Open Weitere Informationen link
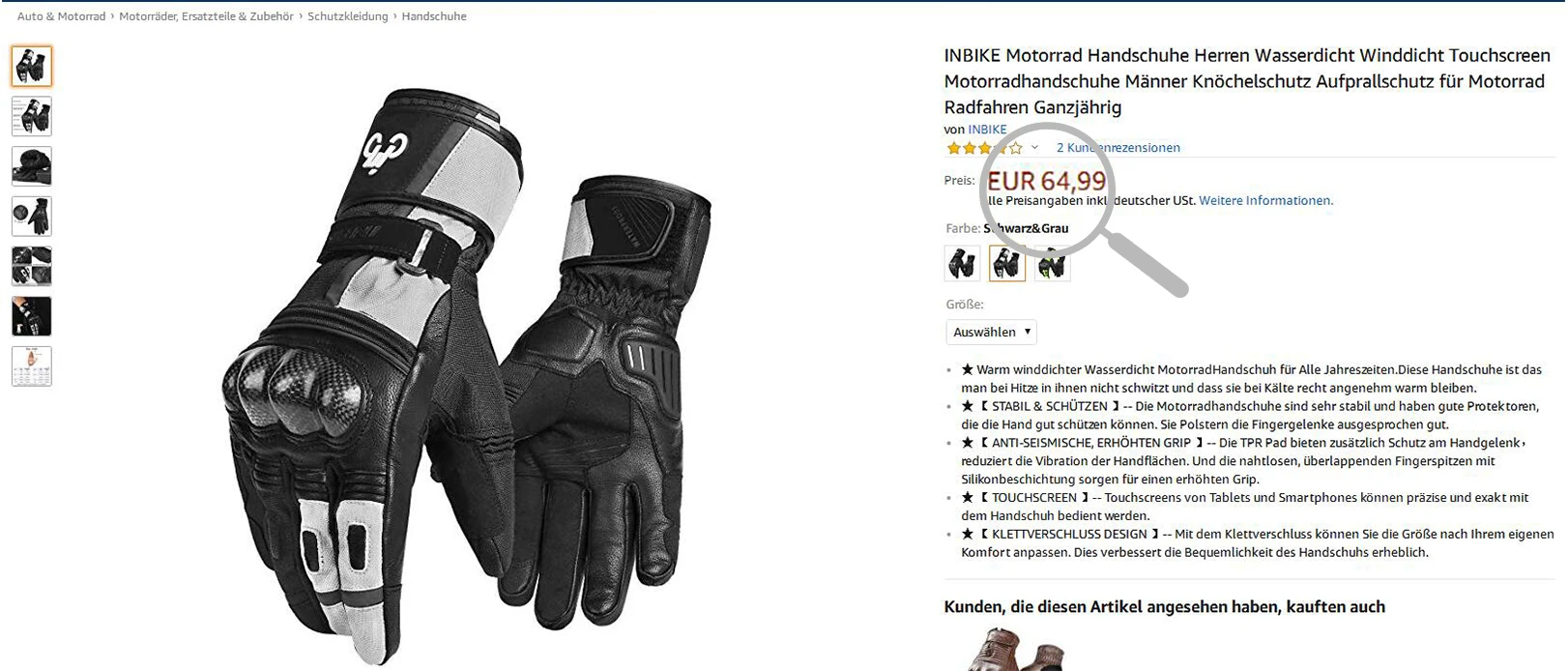Image resolution: width=1568 pixels, height=671 pixels. pos(1265,201)
